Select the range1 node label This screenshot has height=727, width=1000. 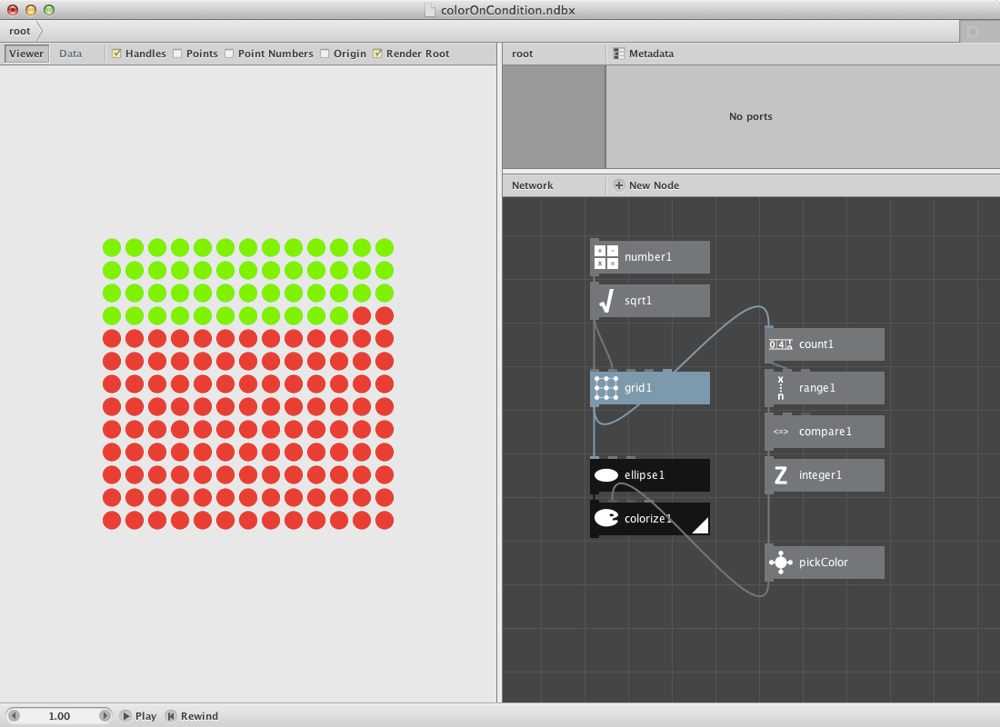pos(817,388)
